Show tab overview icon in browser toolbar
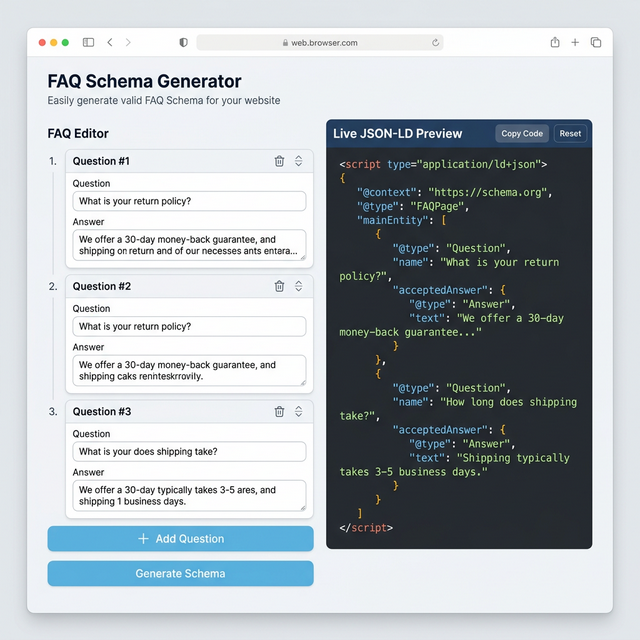640x640 pixels. 596,43
